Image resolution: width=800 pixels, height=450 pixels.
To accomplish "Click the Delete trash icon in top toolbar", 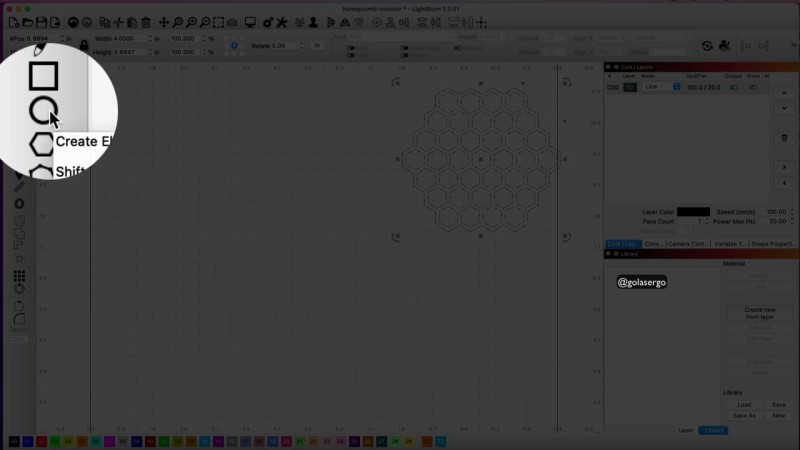I will pos(146,22).
